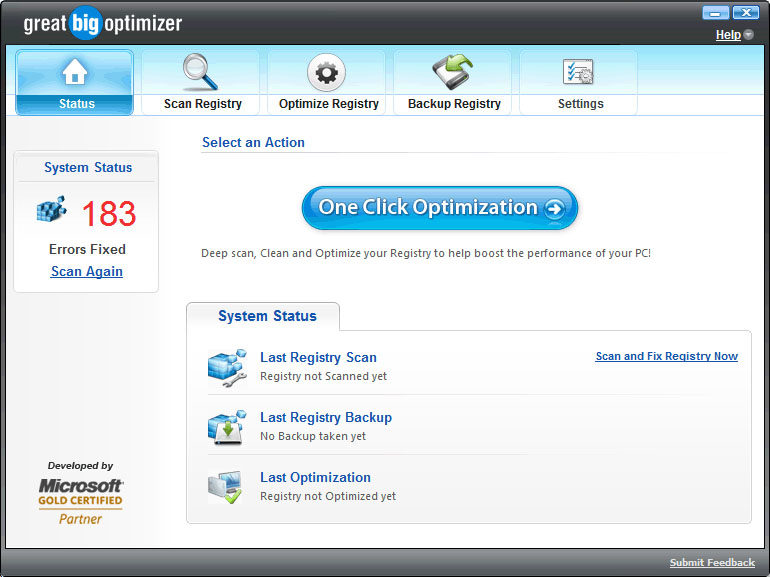This screenshot has width=770, height=577.
Task: Close the optimizer window
Action: (746, 13)
